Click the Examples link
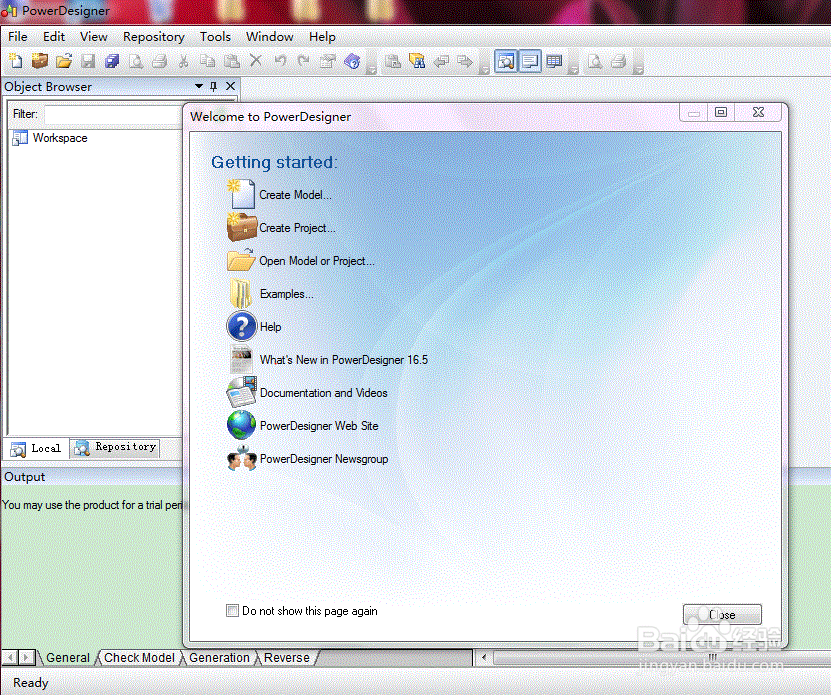831x695 pixels. [286, 294]
